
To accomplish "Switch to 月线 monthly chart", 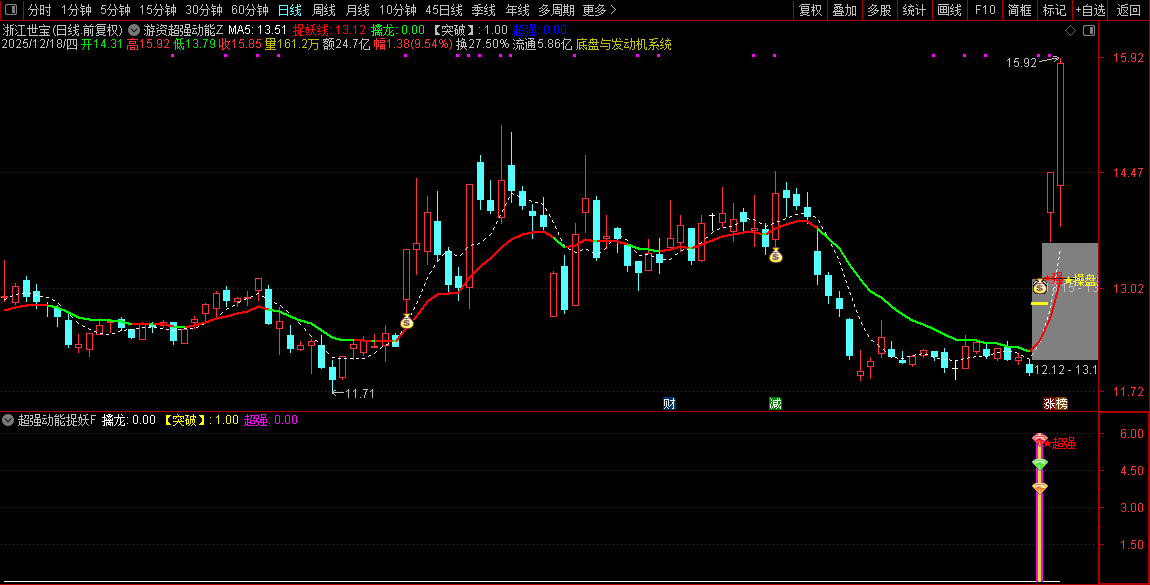I will [x=357, y=10].
